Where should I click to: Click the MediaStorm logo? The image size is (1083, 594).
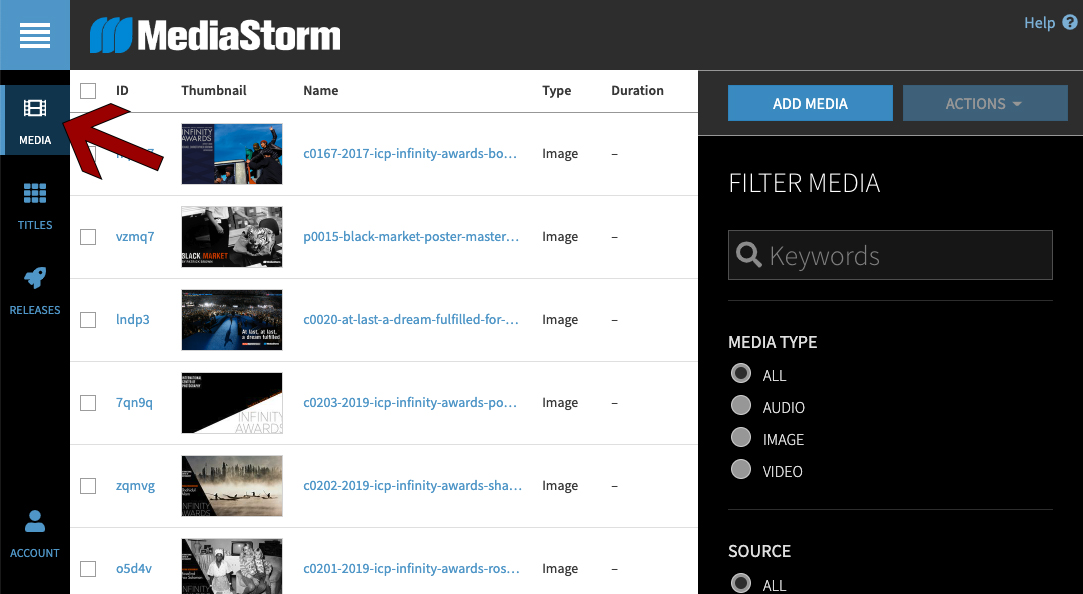(215, 36)
